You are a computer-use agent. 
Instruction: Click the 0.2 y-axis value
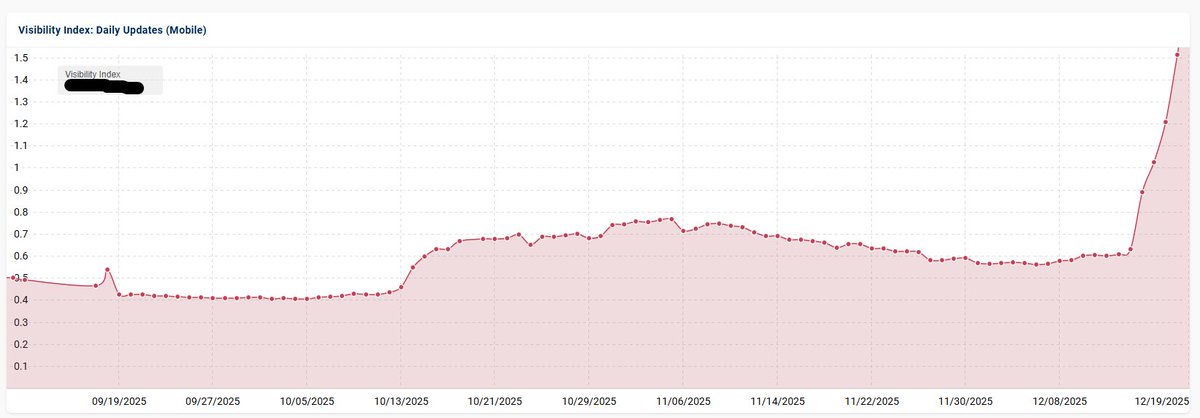pyautogui.click(x=20, y=344)
